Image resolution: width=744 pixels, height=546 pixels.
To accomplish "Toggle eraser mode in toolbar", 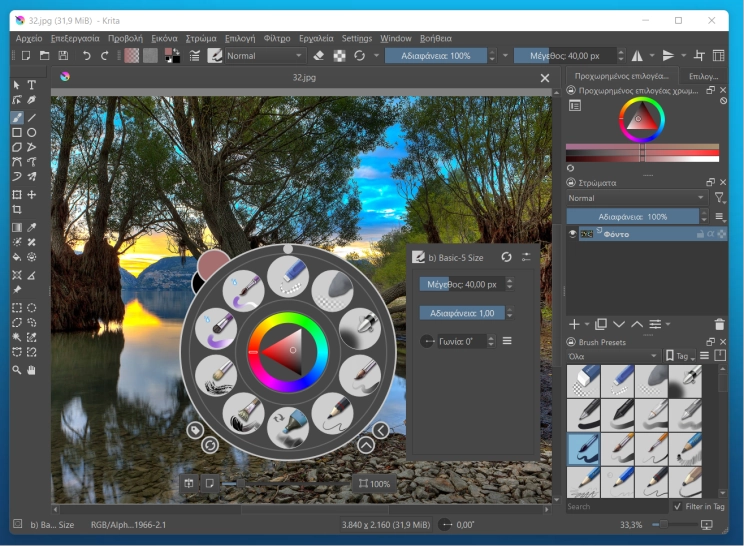I will pos(318,56).
